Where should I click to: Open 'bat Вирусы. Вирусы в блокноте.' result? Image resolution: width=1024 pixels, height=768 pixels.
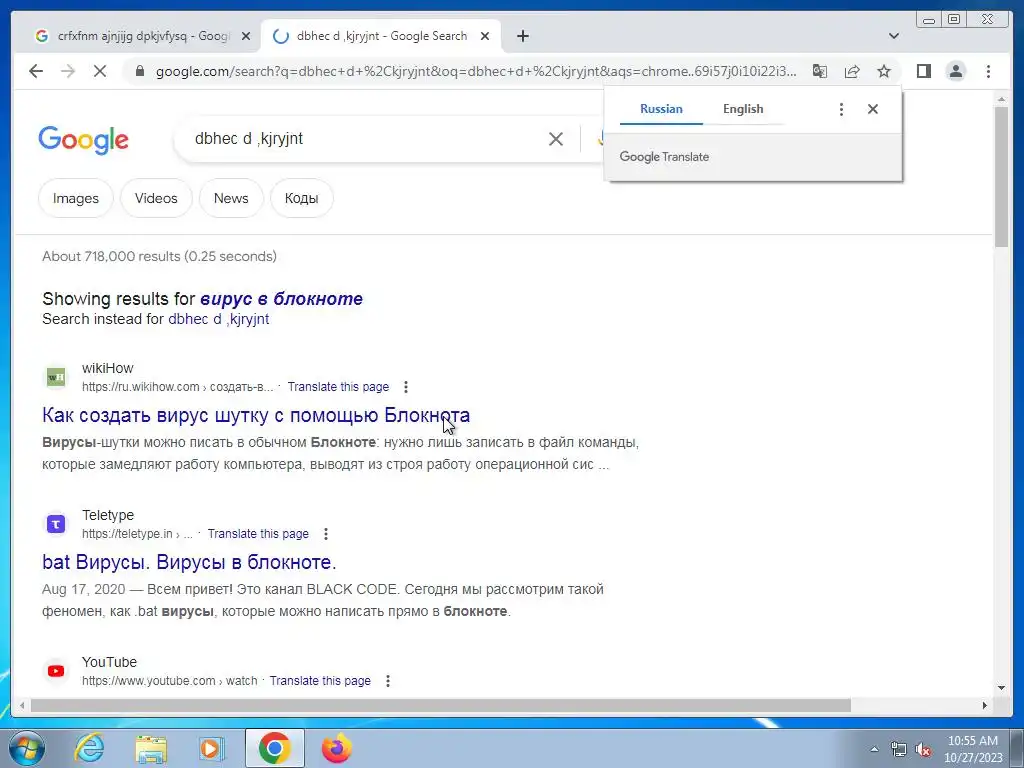point(189,562)
